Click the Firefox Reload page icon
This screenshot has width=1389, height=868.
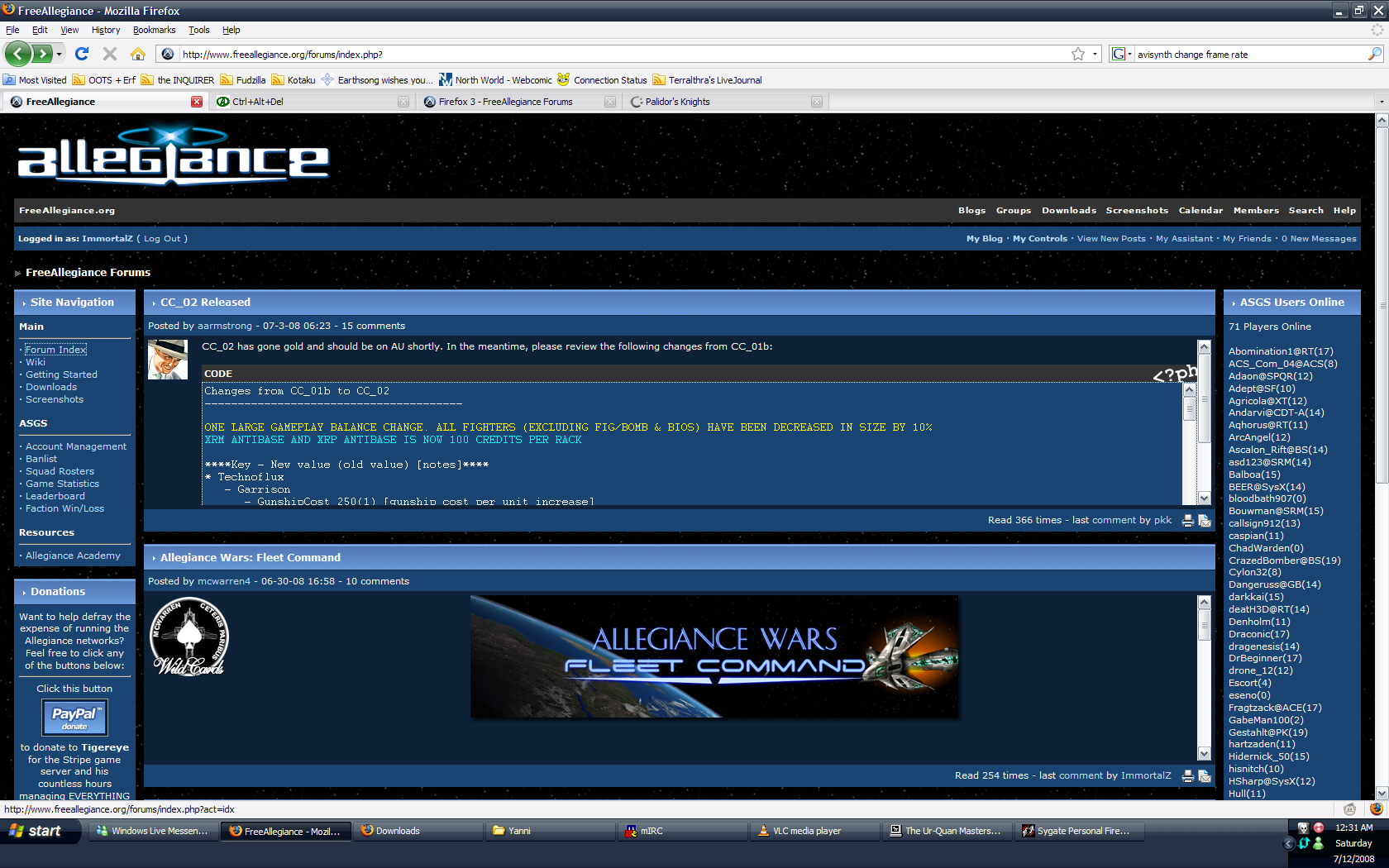point(81,54)
